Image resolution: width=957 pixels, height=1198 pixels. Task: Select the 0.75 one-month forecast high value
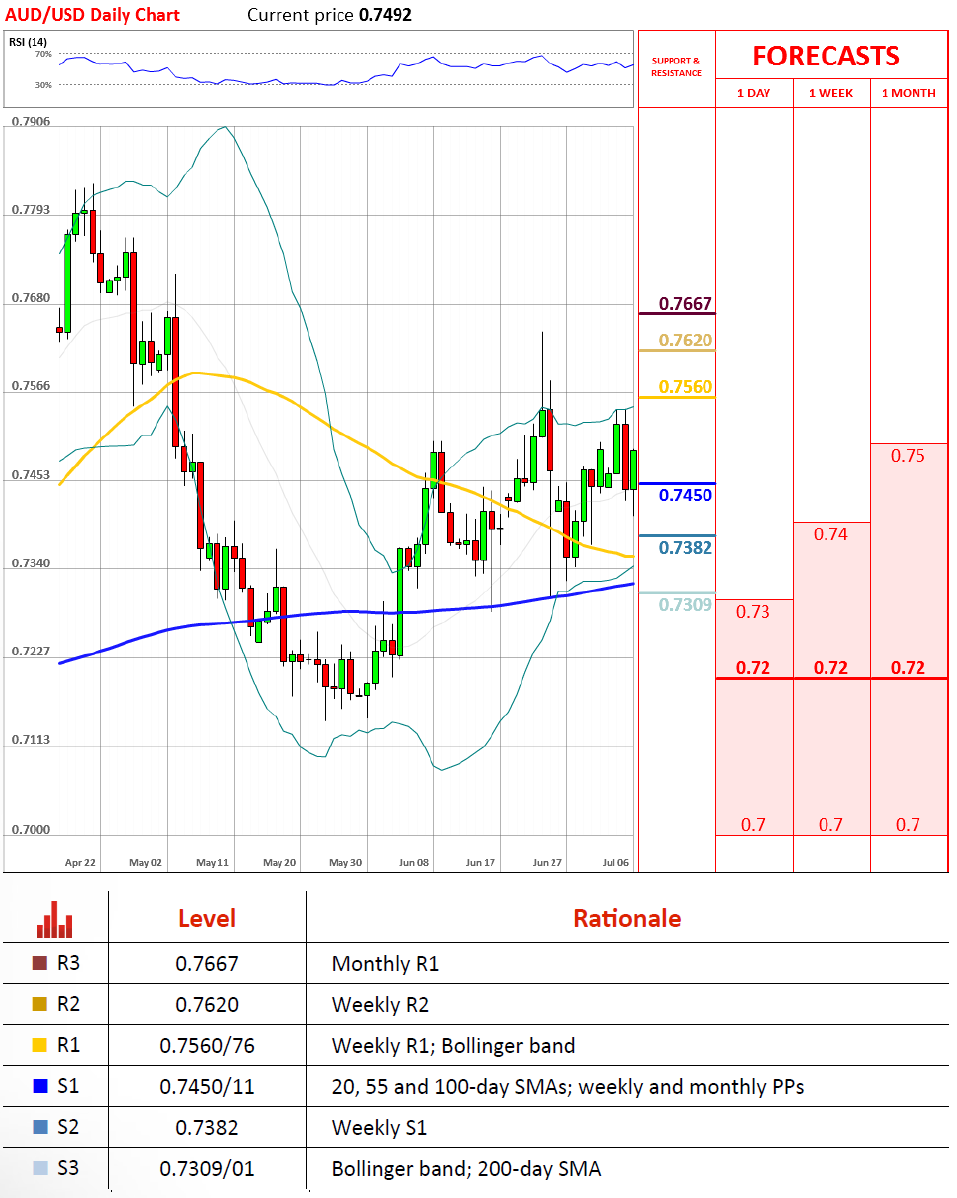click(908, 456)
